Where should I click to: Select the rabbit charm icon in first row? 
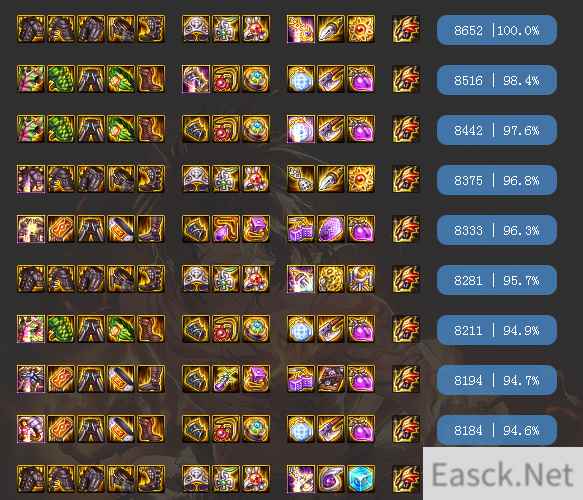coord(256,29)
